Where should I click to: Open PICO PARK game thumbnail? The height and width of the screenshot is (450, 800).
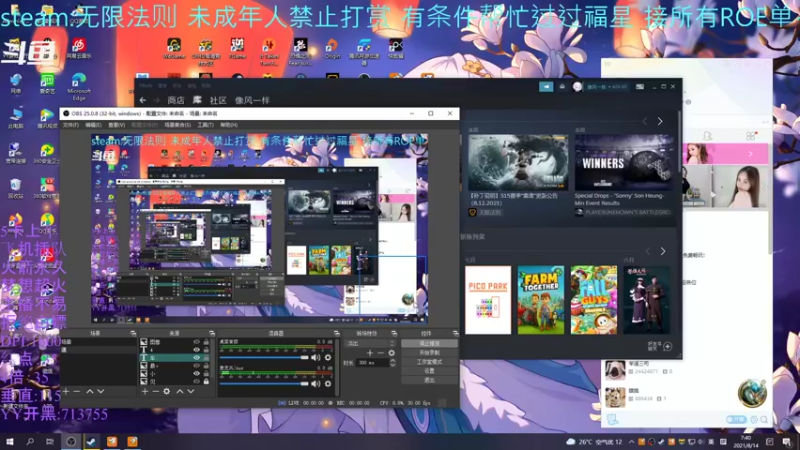coord(488,300)
